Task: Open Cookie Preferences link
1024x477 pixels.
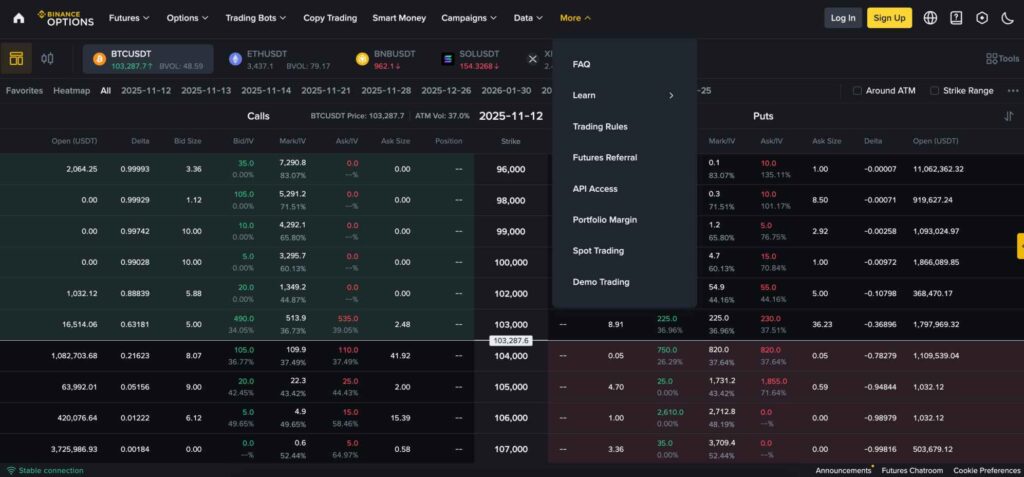Action: point(988,470)
